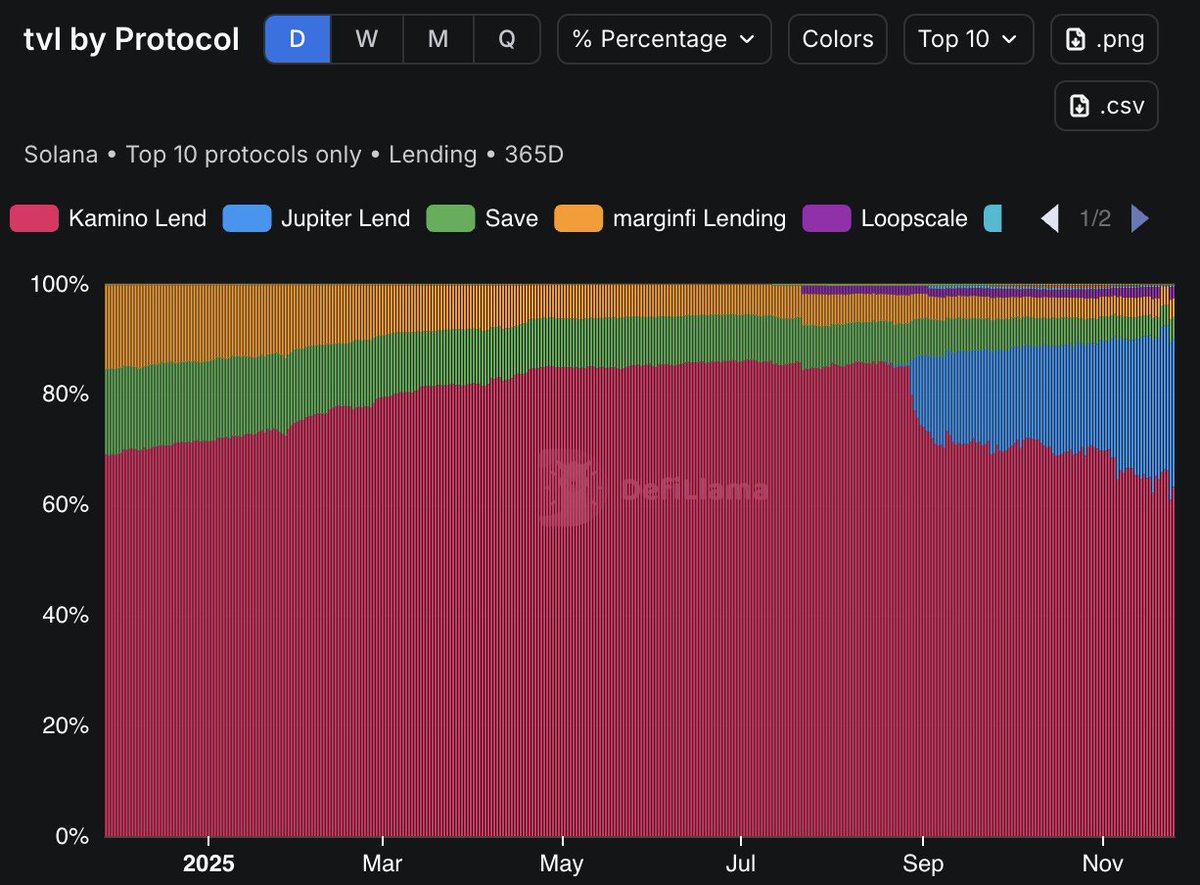The image size is (1200, 885).
Task: Click the .csv download icon
Action: (x=1080, y=106)
